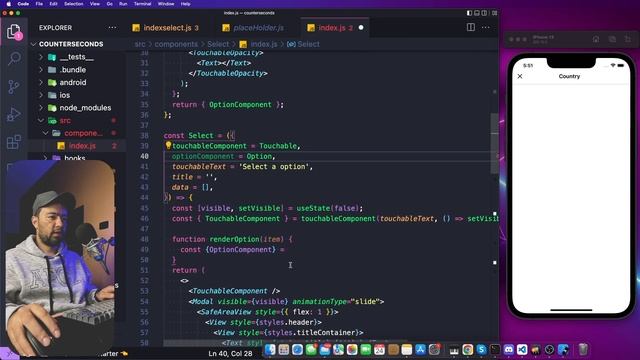640x360 pixels.
Task: Open Terminal from the Dock
Action: 495,349
